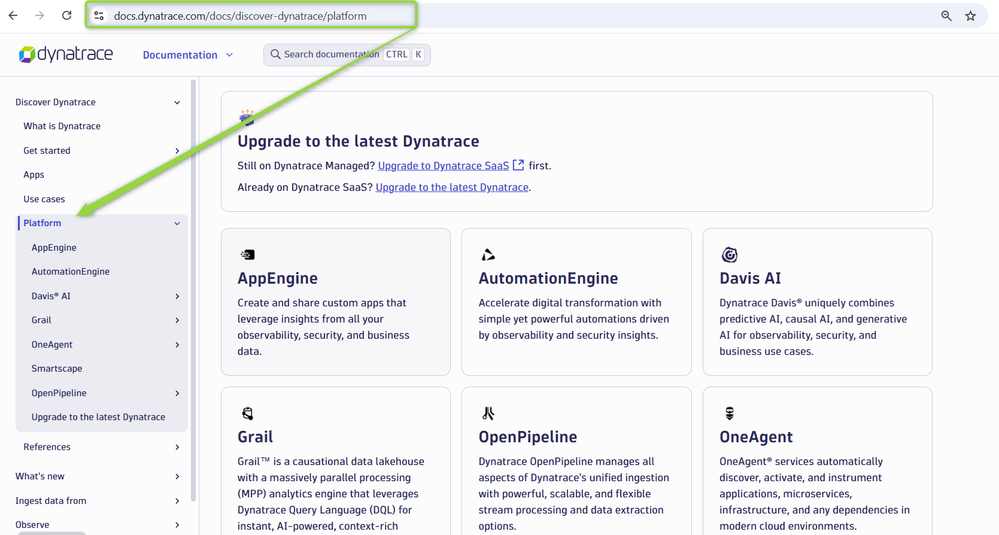Expand the What's new sidebar chevron
This screenshot has width=999, height=535.
177,476
